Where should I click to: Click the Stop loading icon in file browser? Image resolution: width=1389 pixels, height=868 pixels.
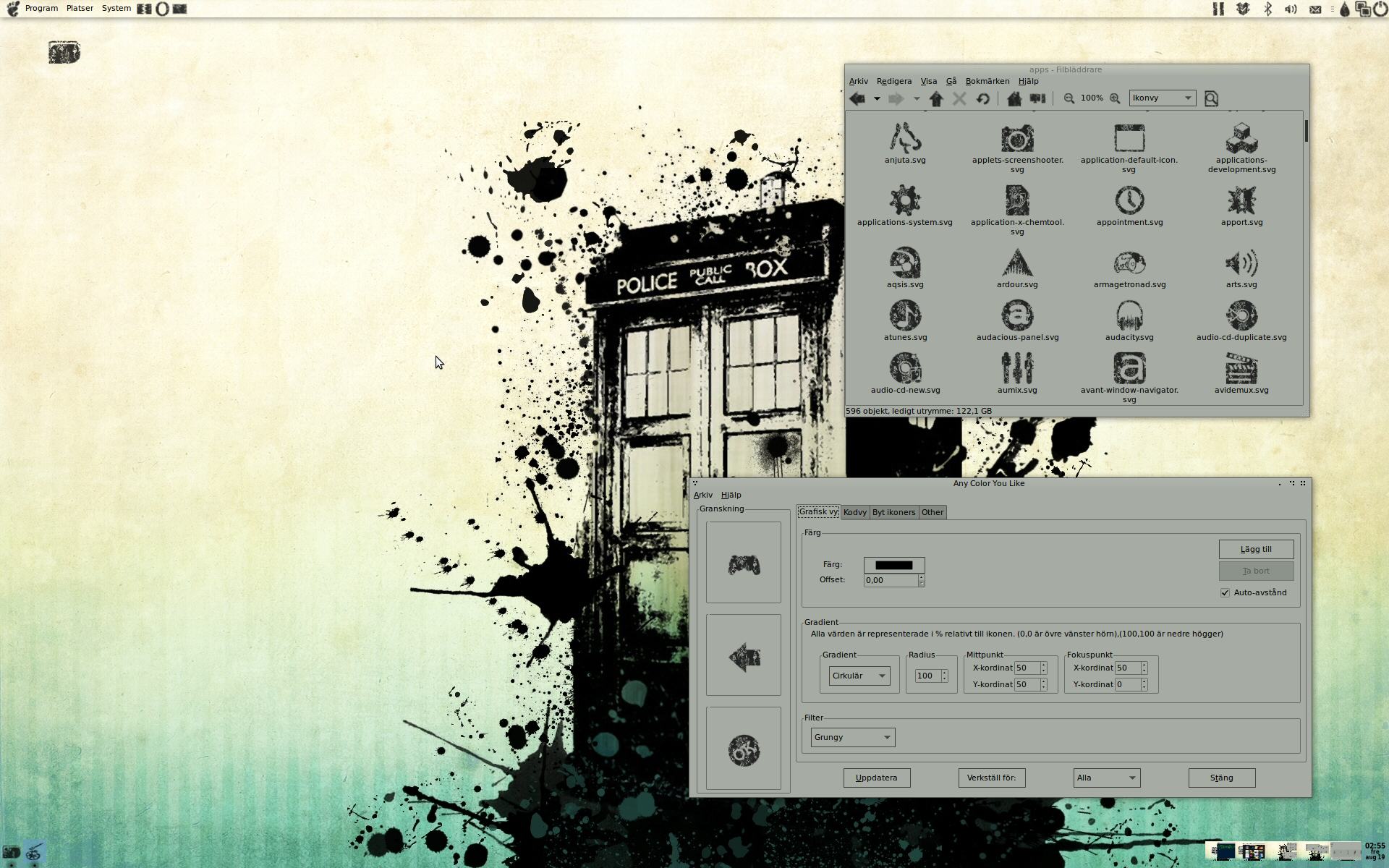coord(959,98)
